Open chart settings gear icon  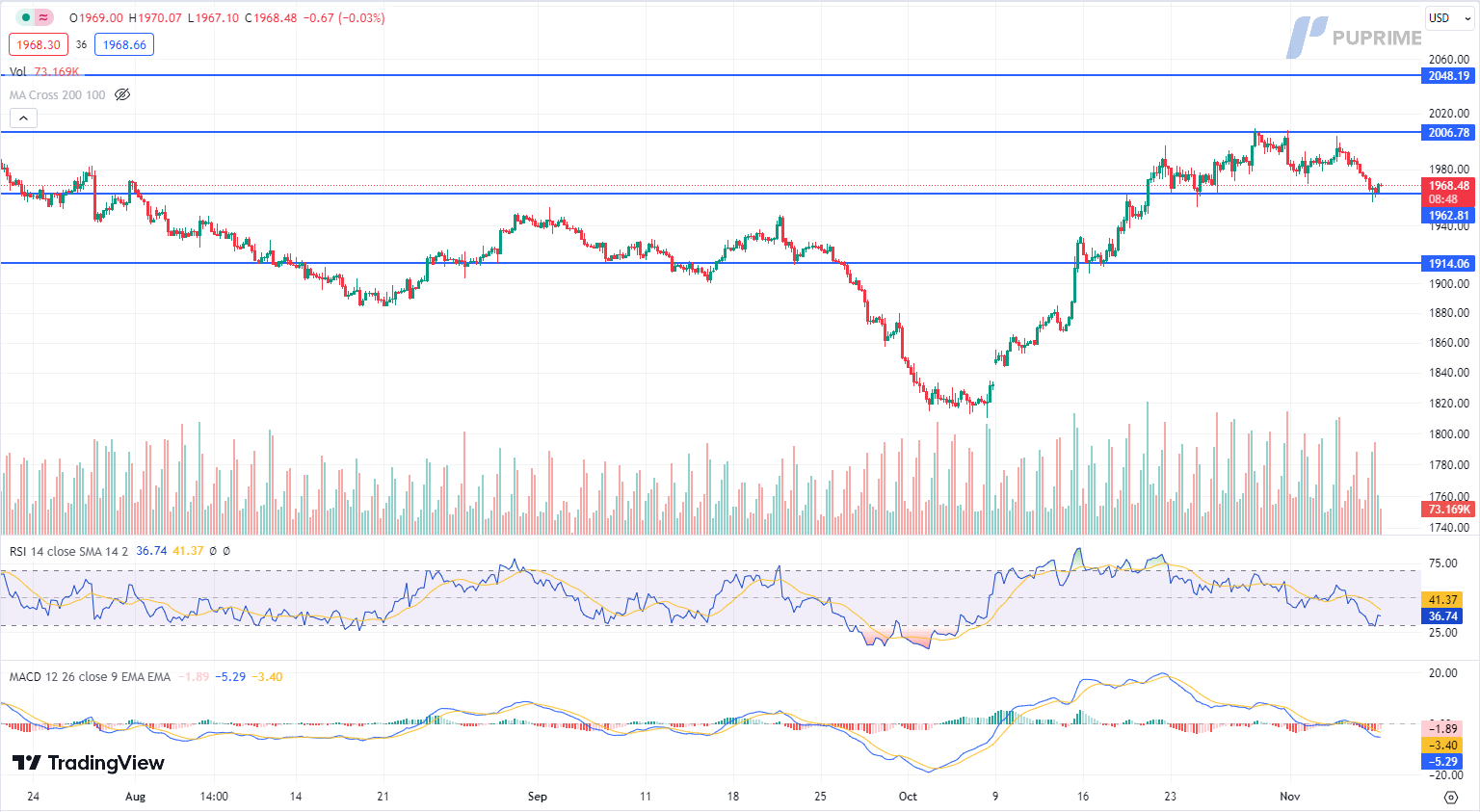point(1451,797)
